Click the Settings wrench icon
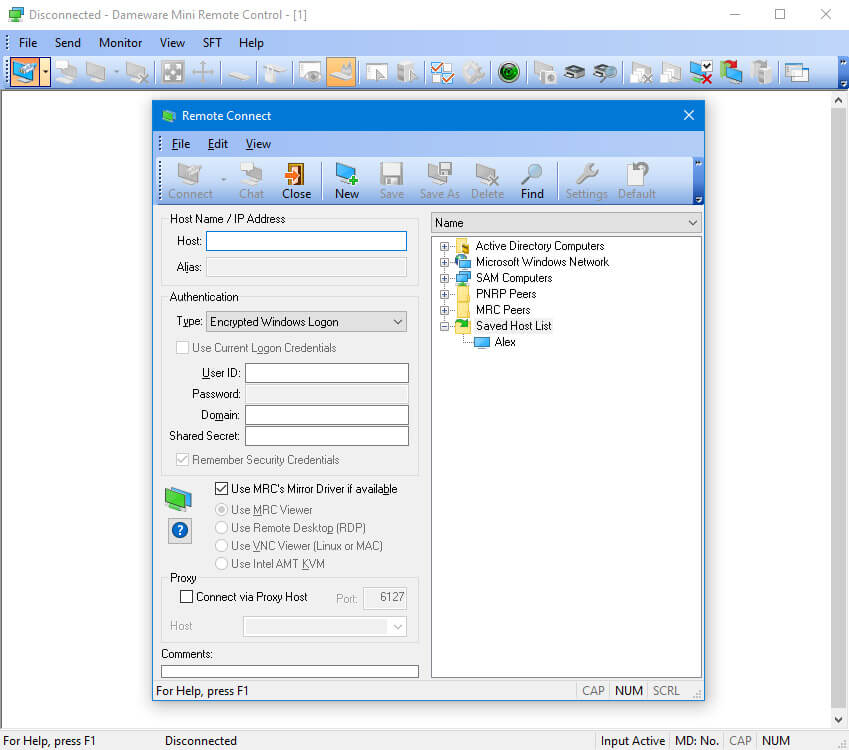The height and width of the screenshot is (750, 849). [586, 181]
